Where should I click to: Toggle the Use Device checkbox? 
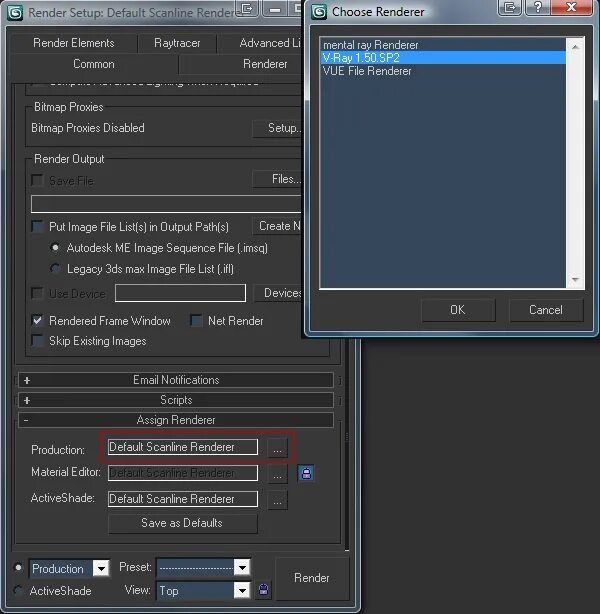click(x=38, y=293)
